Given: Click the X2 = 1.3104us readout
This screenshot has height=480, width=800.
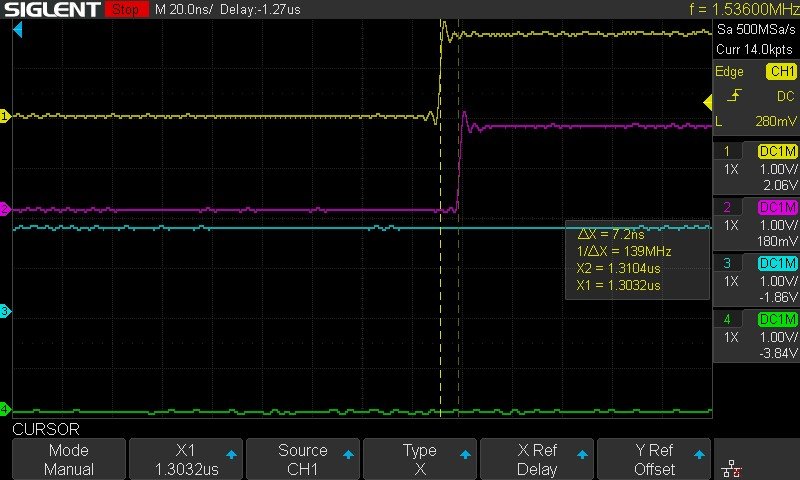Looking at the screenshot, I should (x=618, y=268).
